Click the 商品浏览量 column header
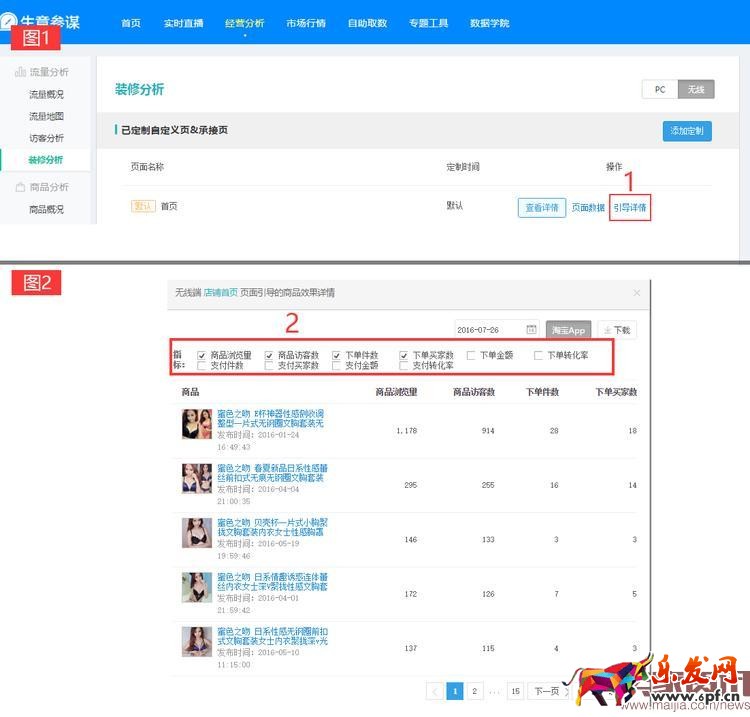The height and width of the screenshot is (717, 750). pyautogui.click(x=396, y=392)
